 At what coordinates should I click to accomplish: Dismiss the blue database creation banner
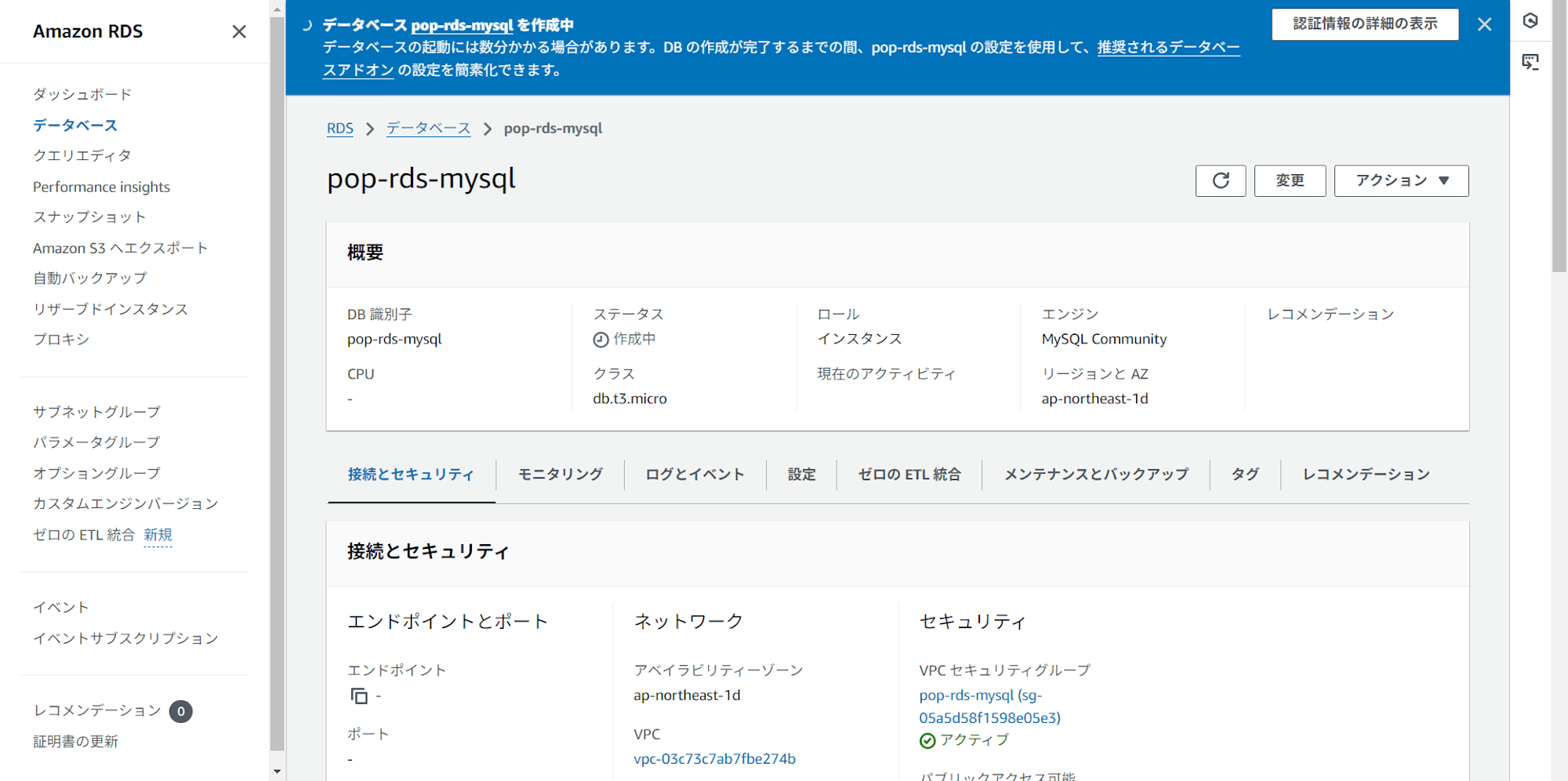[x=1484, y=24]
